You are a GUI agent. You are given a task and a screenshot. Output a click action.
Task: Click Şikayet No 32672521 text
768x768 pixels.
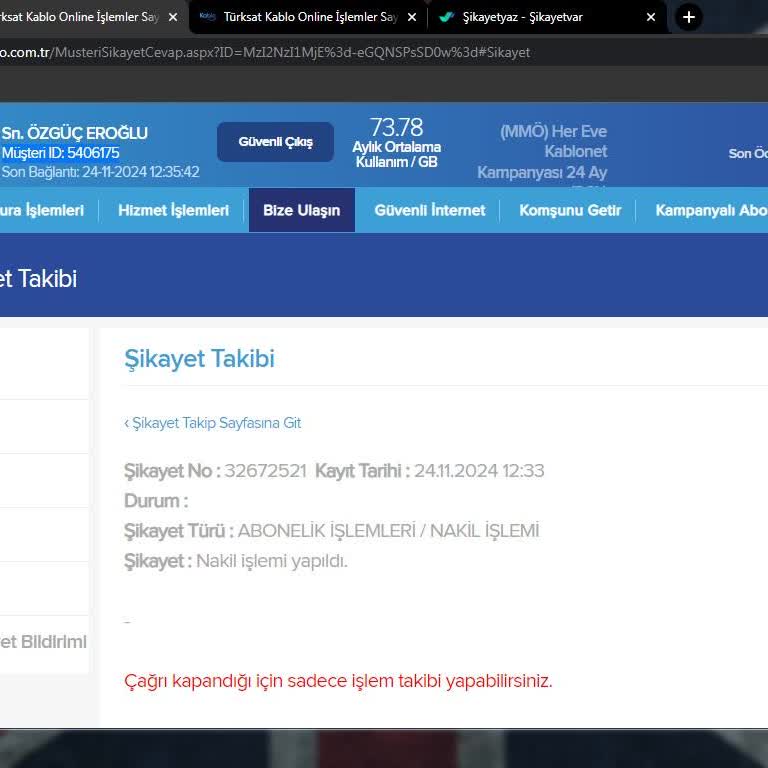[216, 471]
